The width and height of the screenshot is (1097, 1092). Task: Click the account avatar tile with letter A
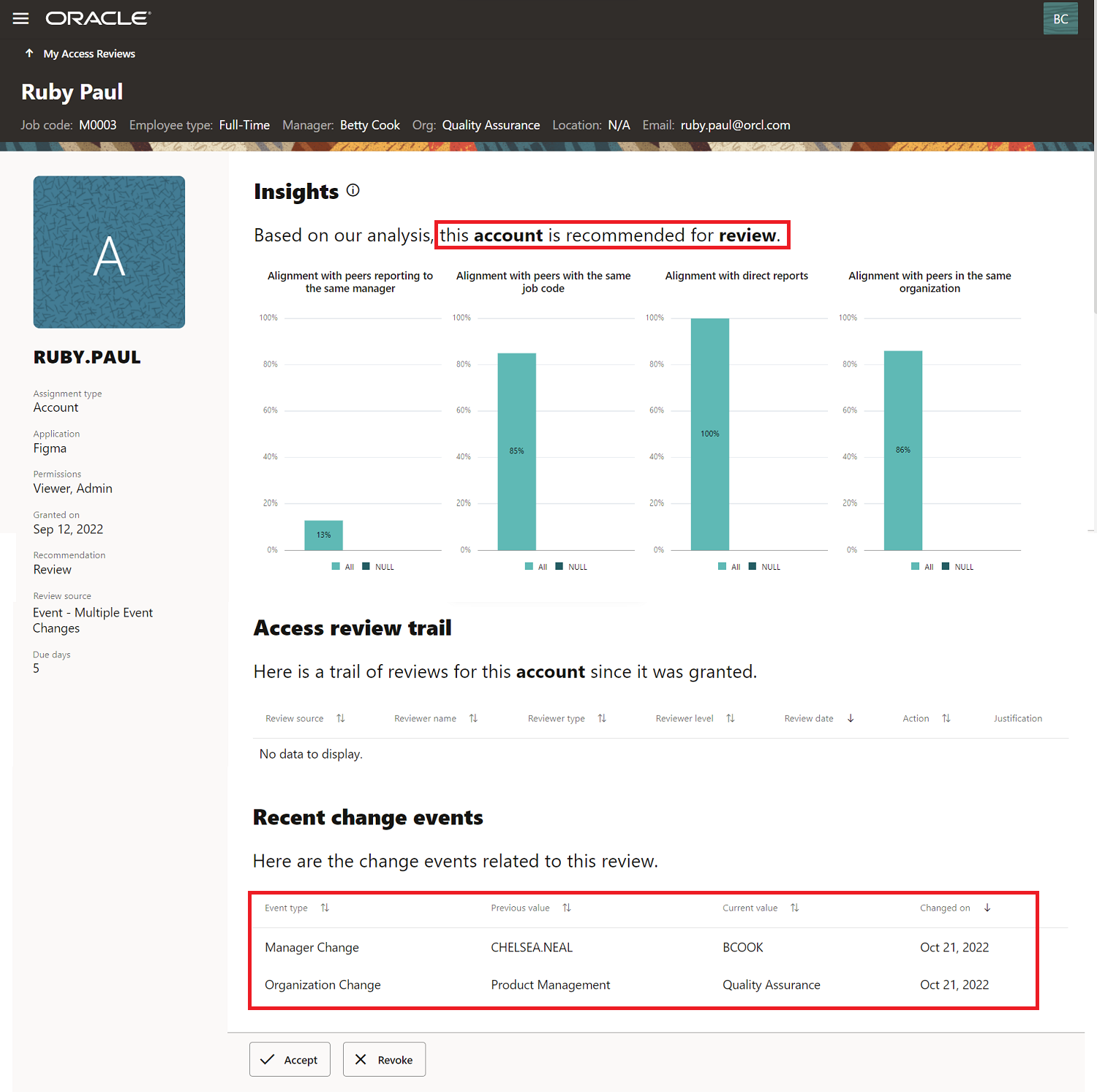[109, 252]
